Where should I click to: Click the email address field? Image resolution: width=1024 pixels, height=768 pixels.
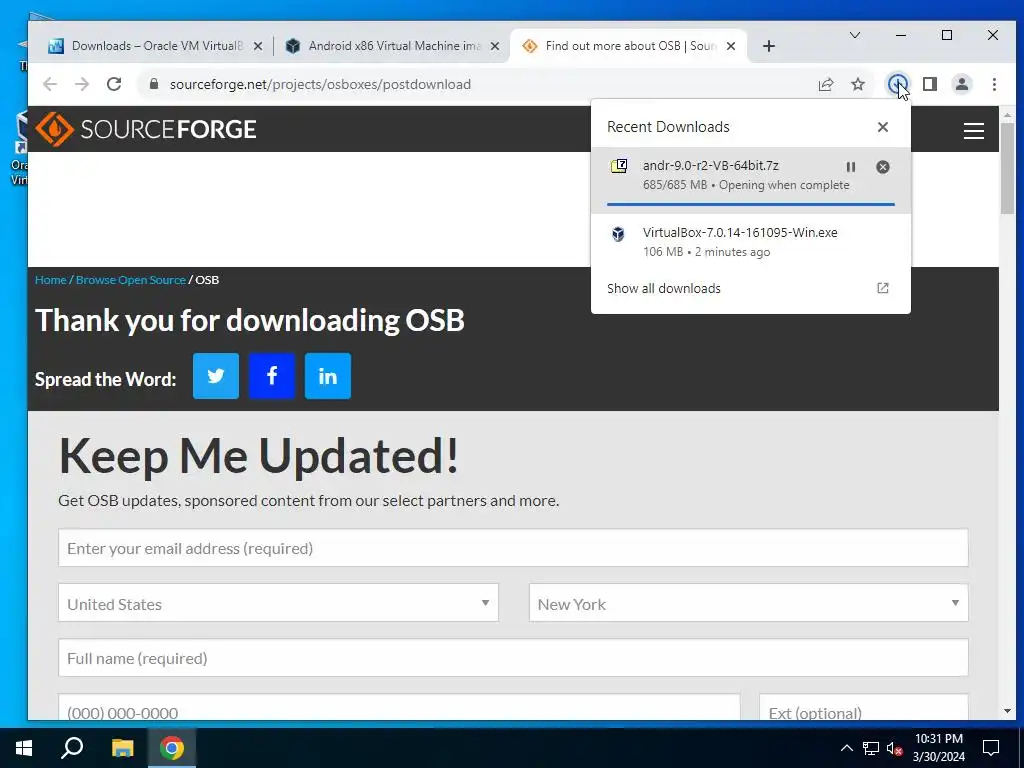coord(513,548)
